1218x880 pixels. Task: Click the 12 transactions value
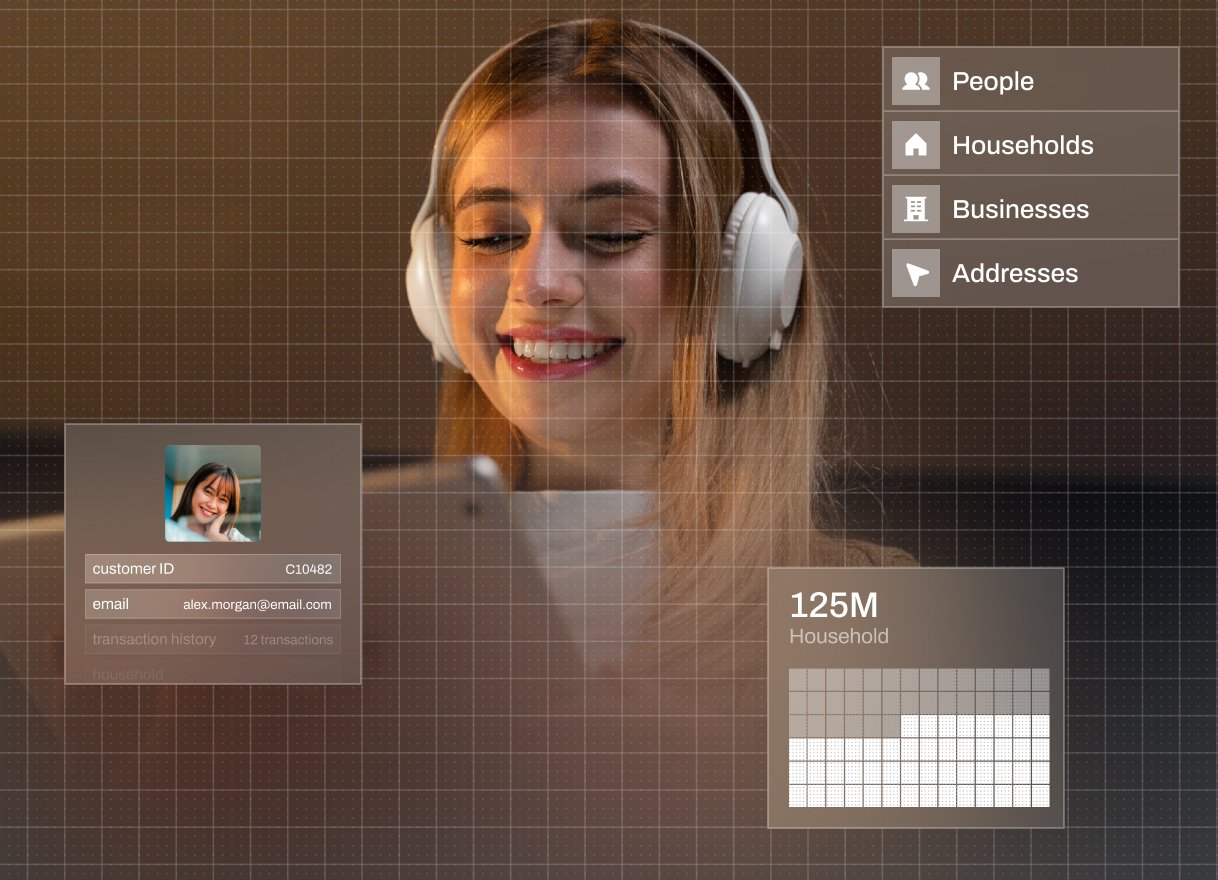[x=288, y=640]
